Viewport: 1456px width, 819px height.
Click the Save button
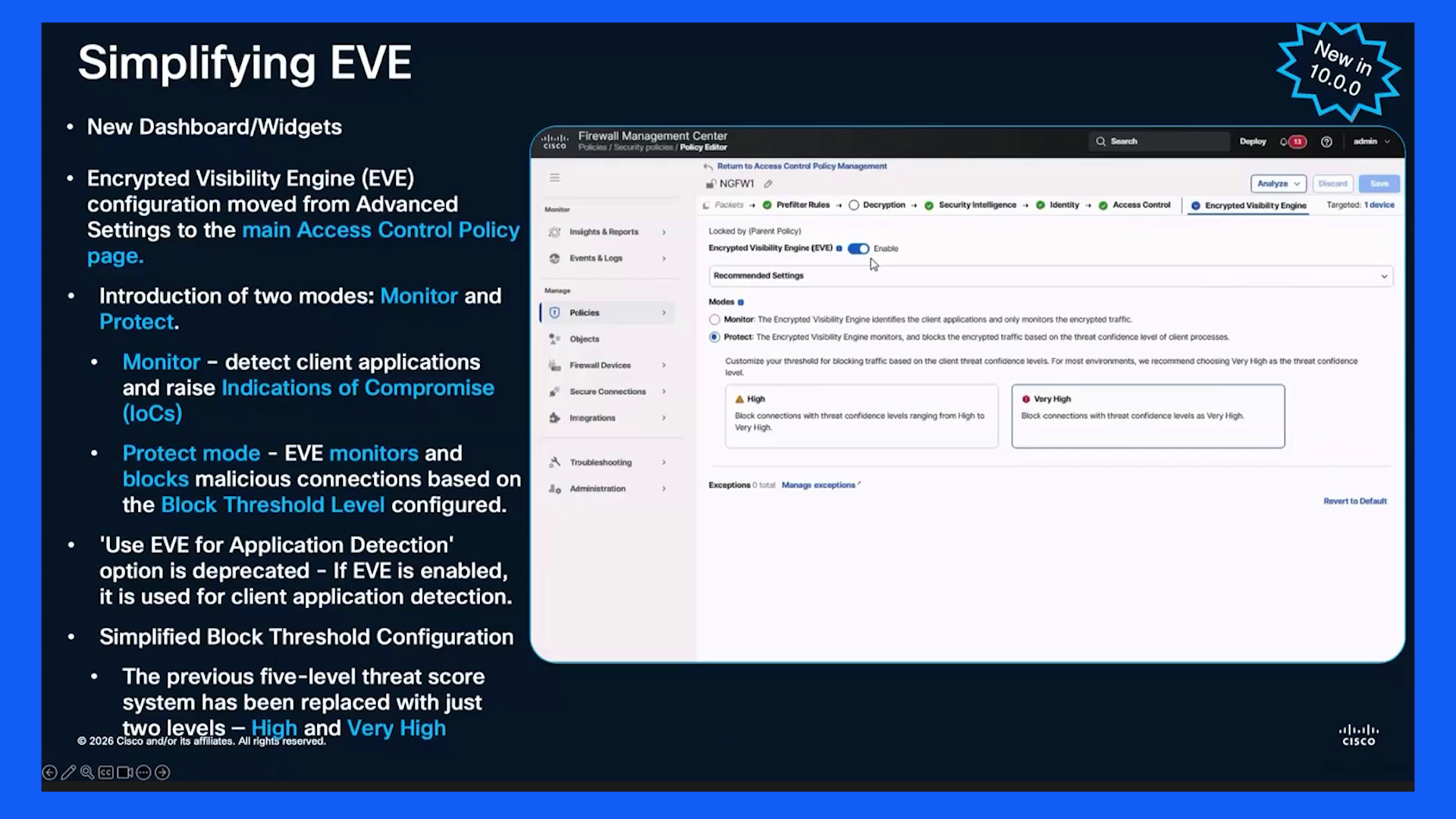pyautogui.click(x=1379, y=184)
